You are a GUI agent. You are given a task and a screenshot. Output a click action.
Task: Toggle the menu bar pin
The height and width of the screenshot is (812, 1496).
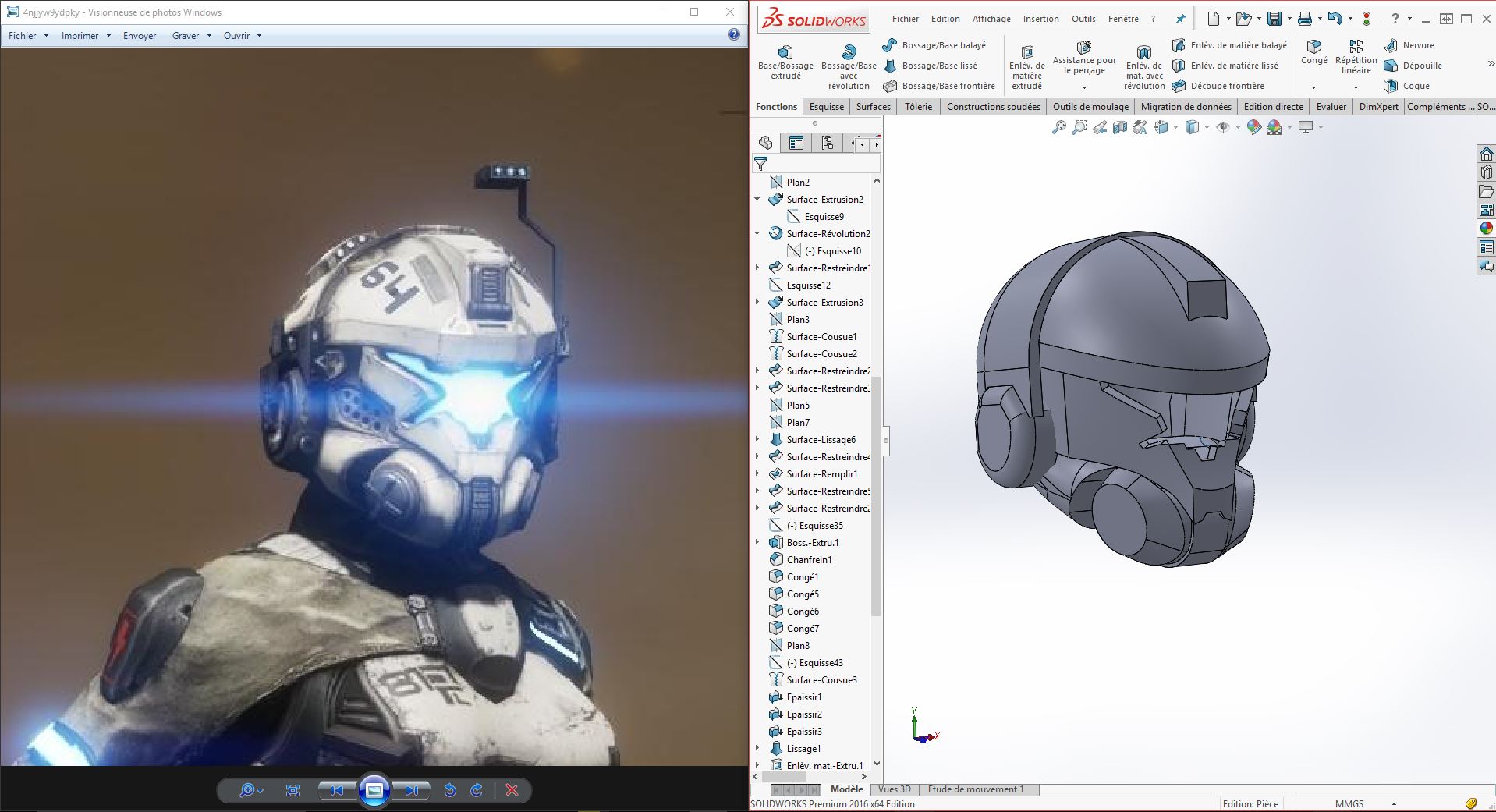(1180, 19)
